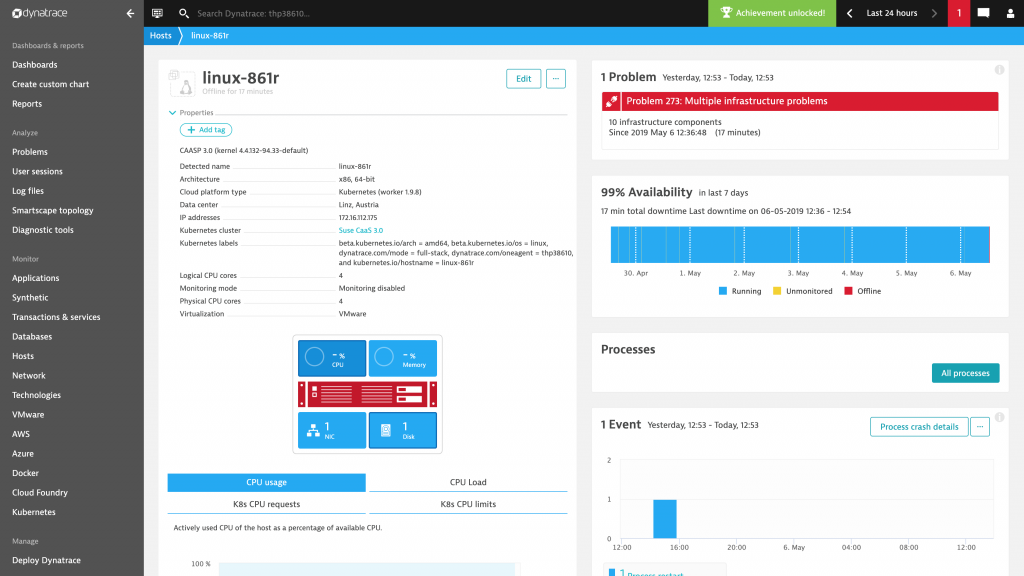Viewport: 1024px width, 576px height.
Task: Click the Edit button for linux-861r
Action: click(524, 78)
